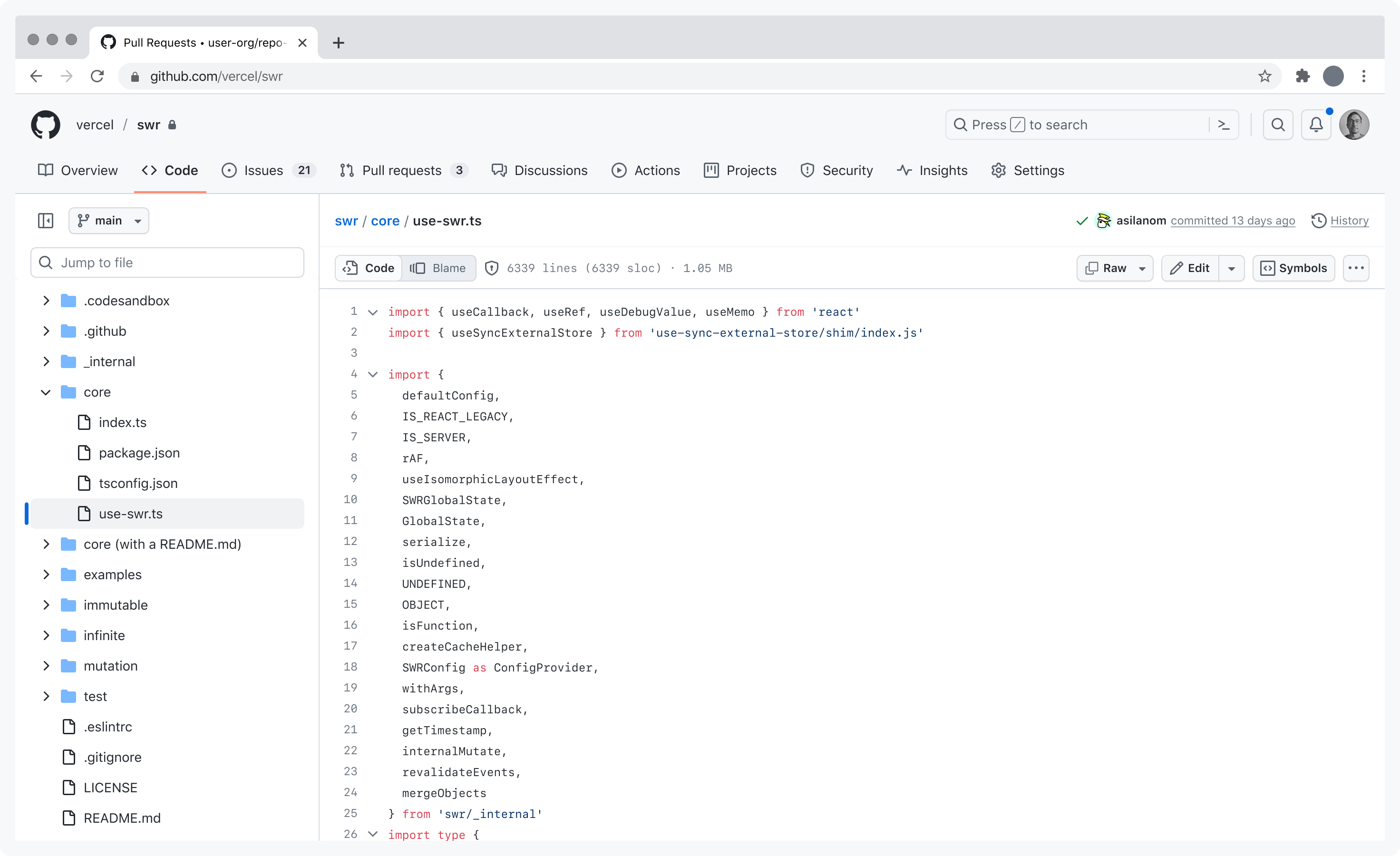Expand the test folder
This screenshot has width=1400, height=856.
pos(46,696)
